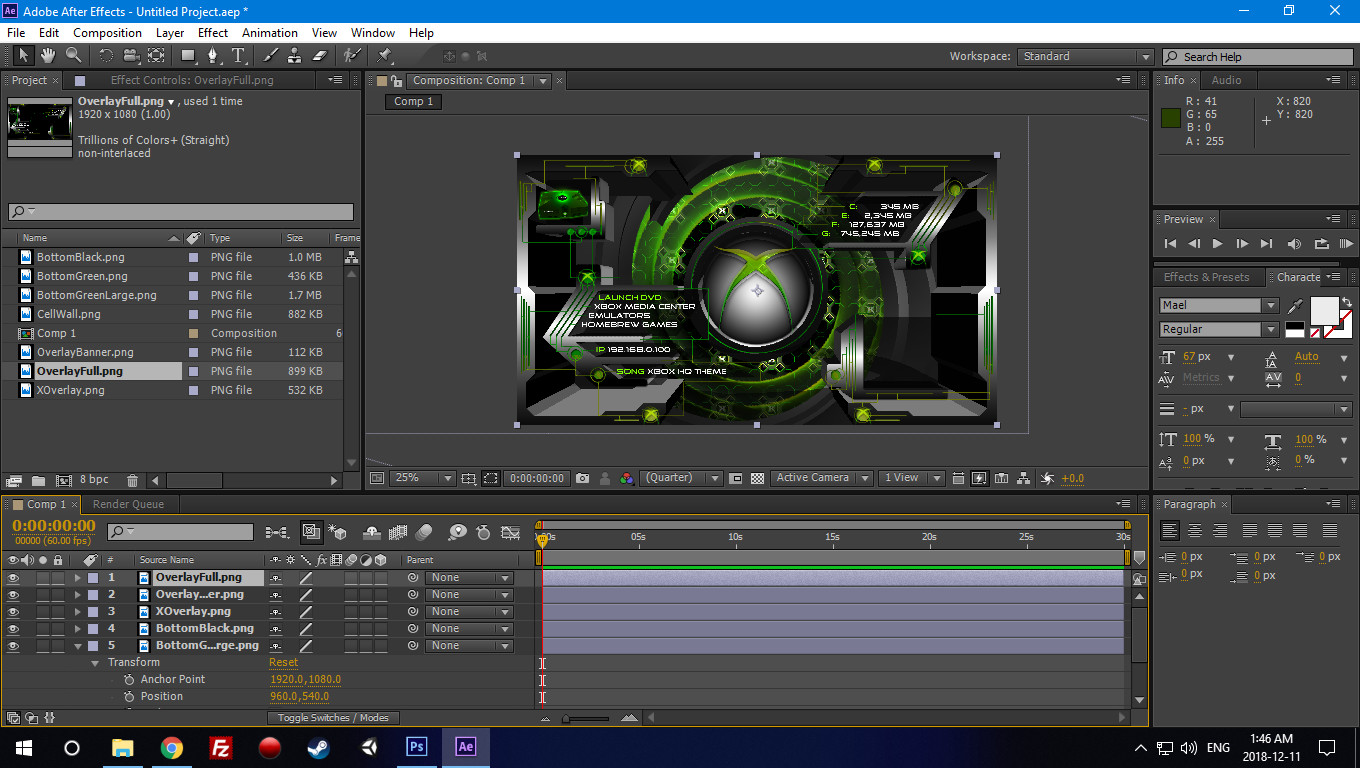The height and width of the screenshot is (768, 1360).
Task: Open the Active Camera dropdown
Action: 821,478
